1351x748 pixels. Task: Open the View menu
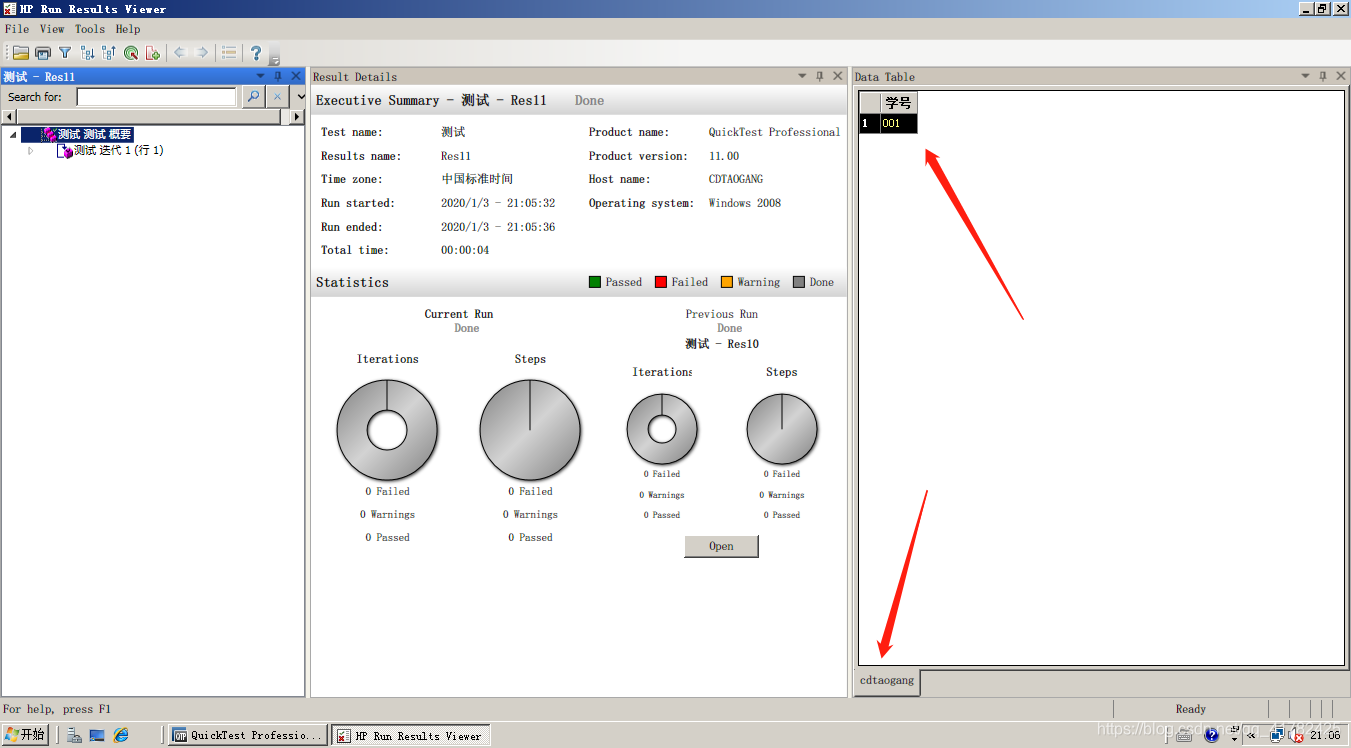click(x=52, y=29)
